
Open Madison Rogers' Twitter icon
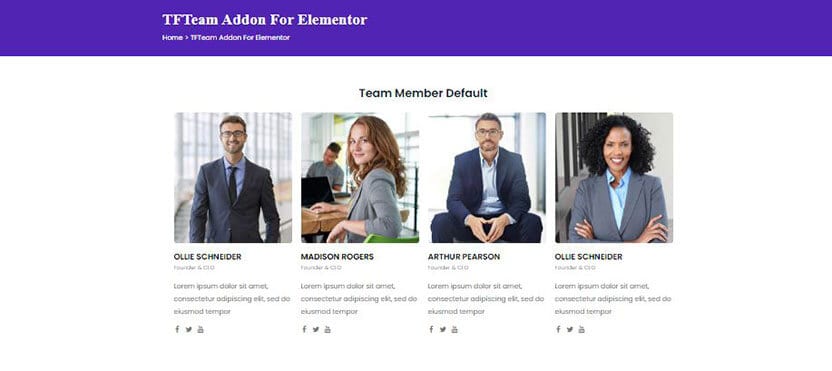(x=316, y=329)
